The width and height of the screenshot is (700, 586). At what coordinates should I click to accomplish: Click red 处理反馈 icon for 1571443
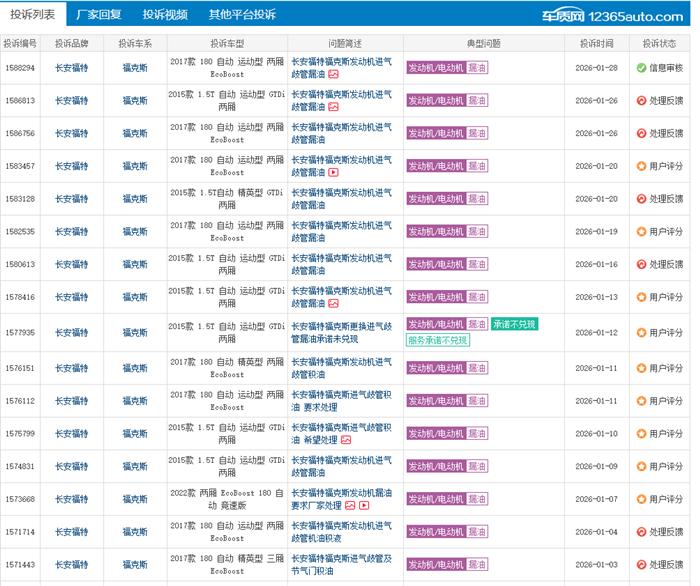tap(641, 565)
